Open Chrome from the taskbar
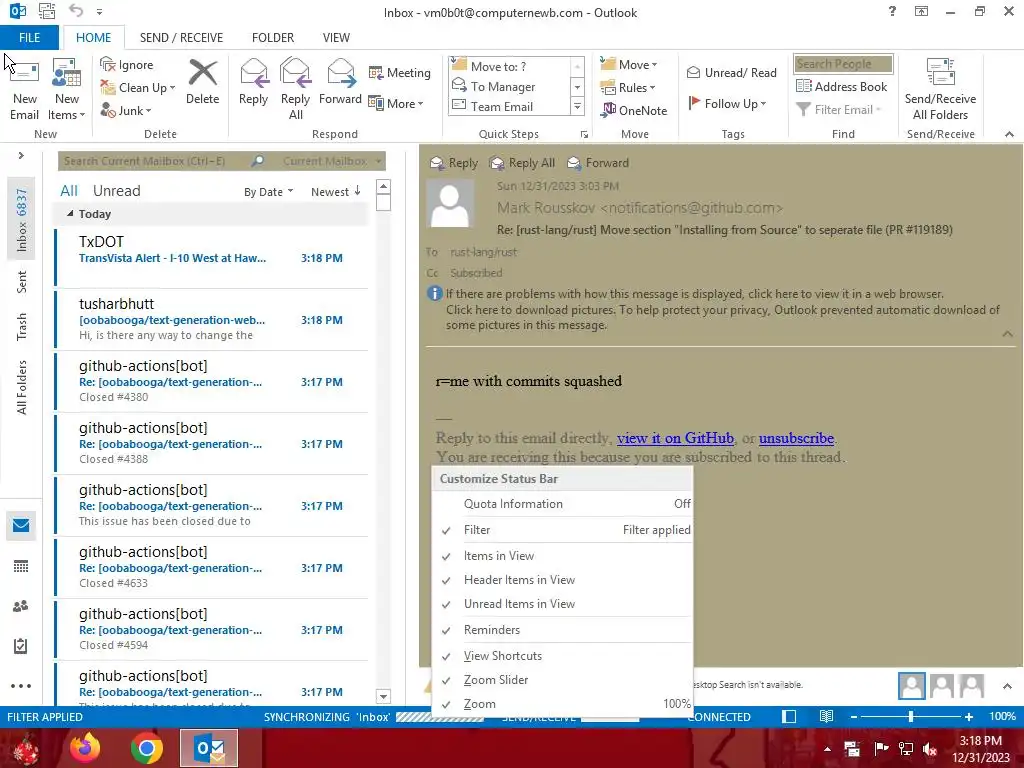 (x=147, y=748)
